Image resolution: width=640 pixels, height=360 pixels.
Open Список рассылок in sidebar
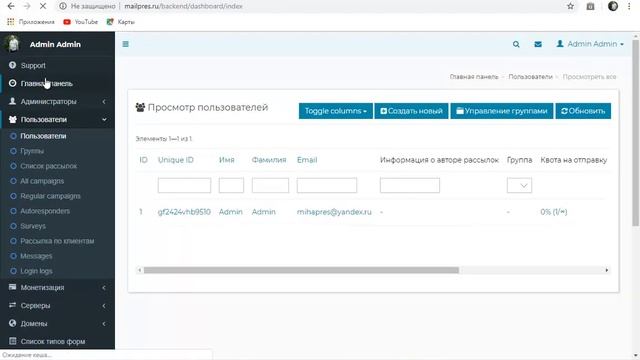(x=49, y=166)
